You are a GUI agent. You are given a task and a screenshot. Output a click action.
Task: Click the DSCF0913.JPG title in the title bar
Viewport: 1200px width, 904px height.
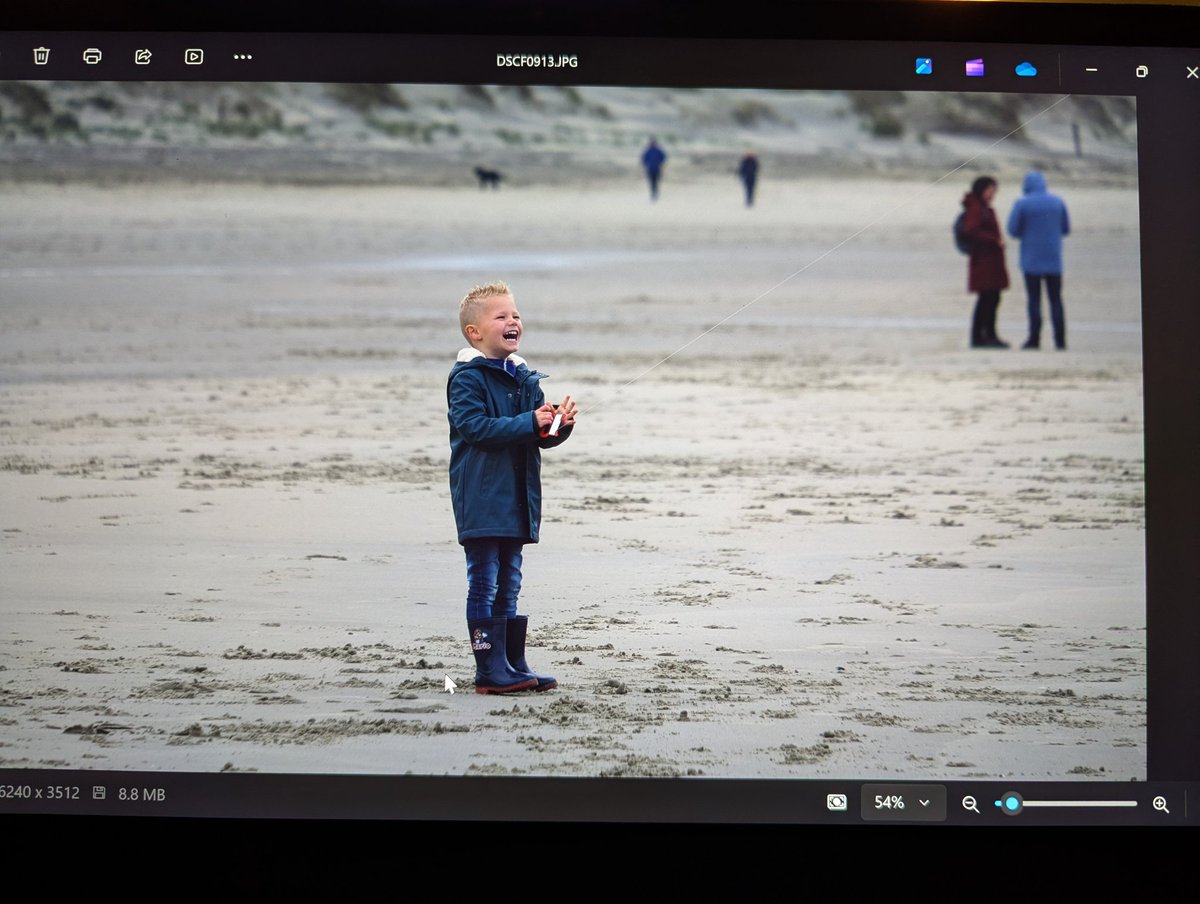point(536,60)
